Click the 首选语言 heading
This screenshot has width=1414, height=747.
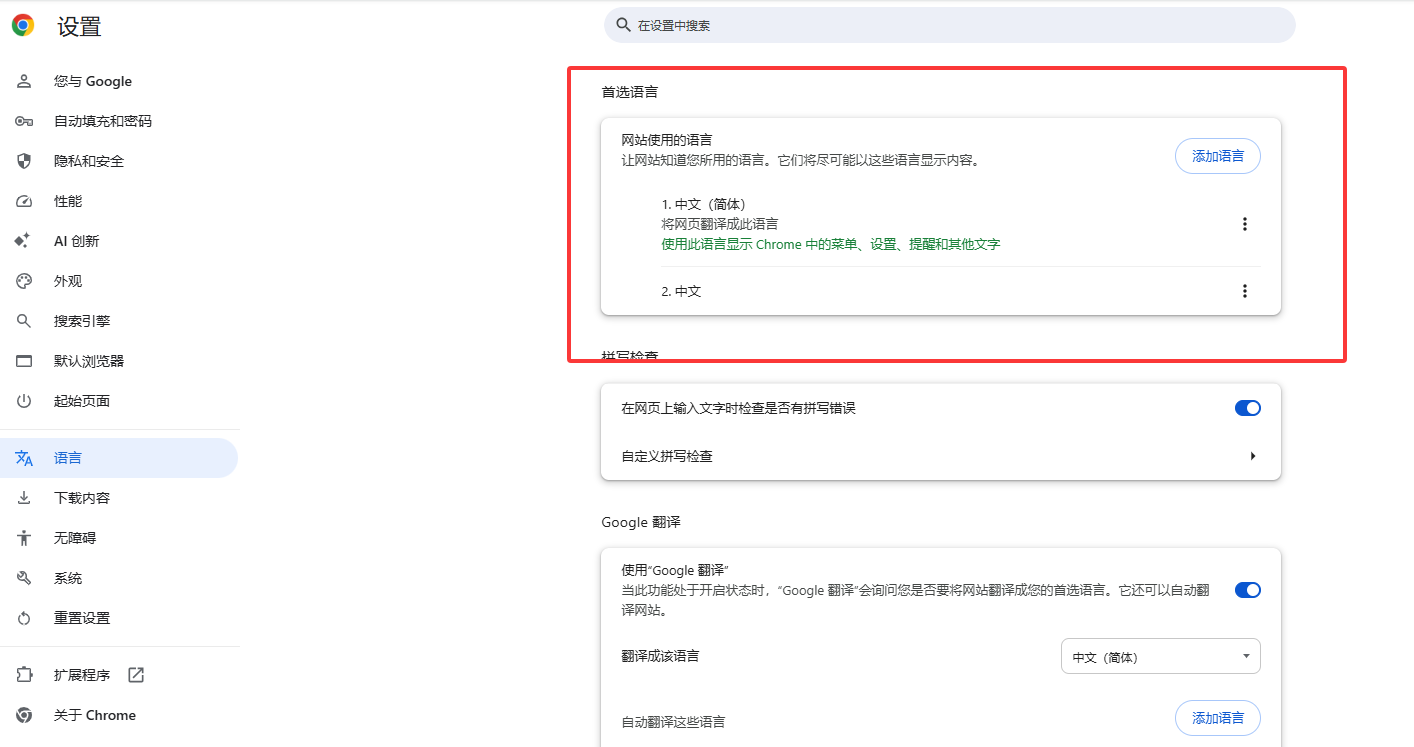coord(630,92)
